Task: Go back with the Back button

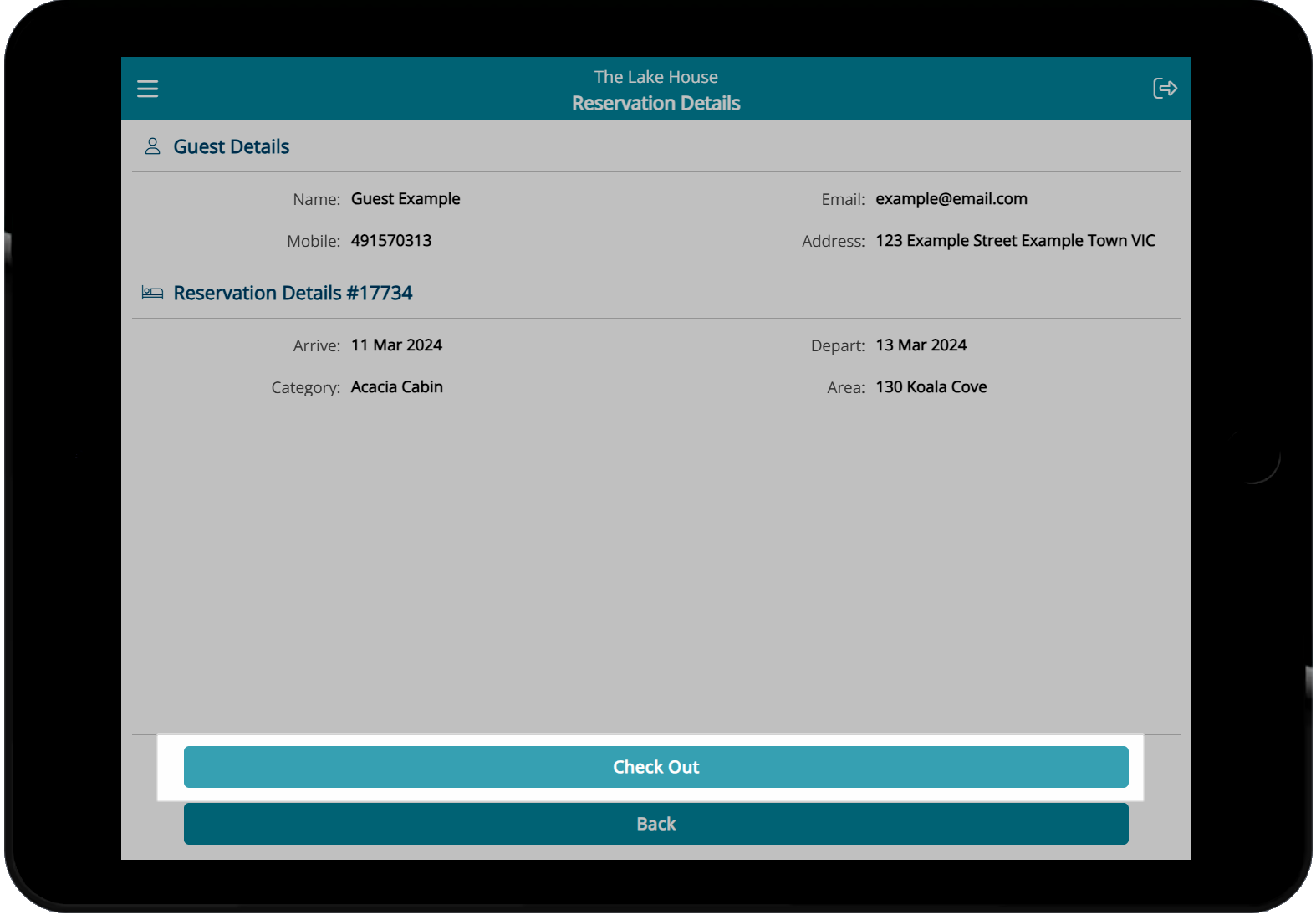Action: [x=656, y=824]
